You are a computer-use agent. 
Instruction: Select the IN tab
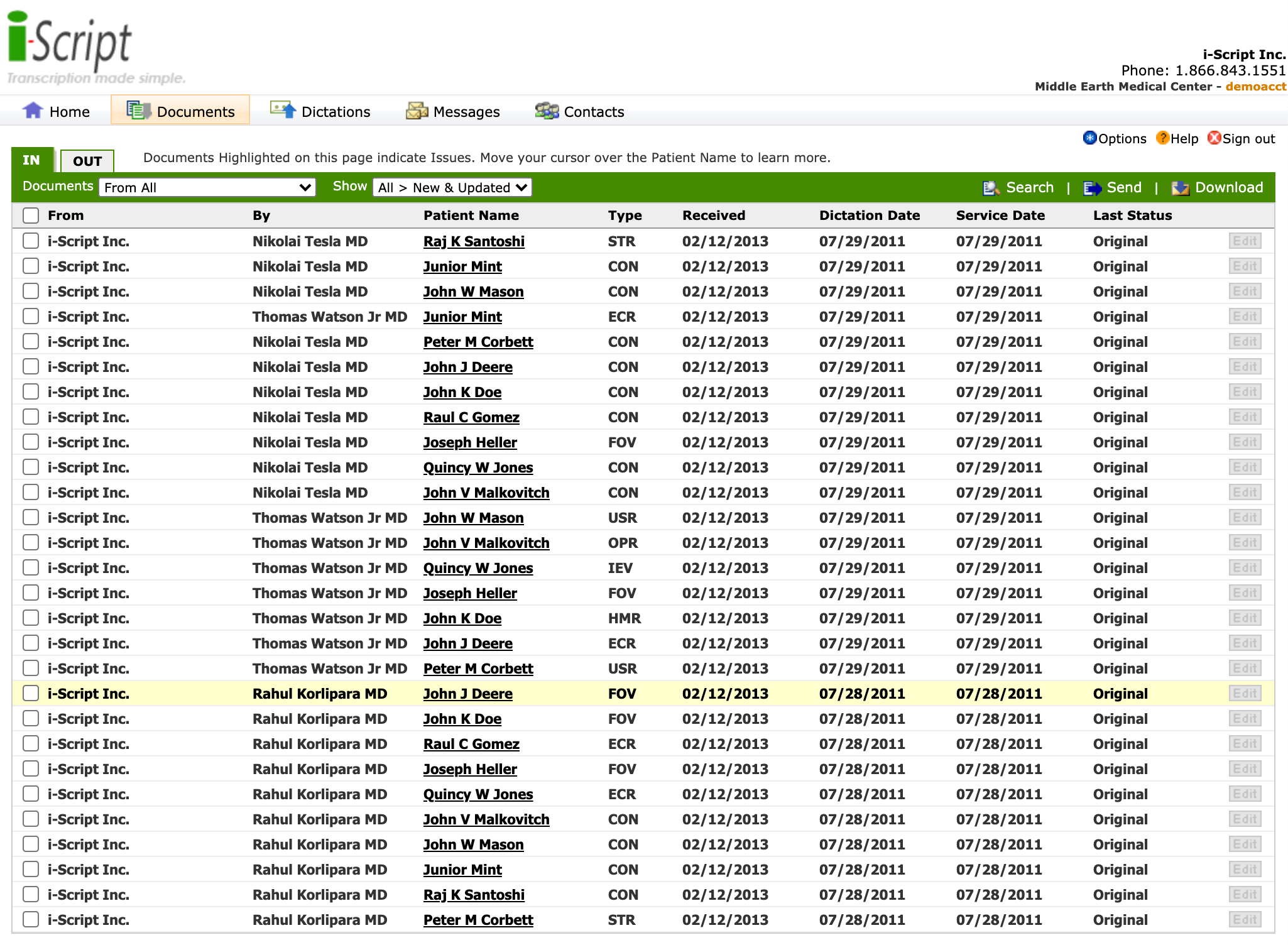32,161
